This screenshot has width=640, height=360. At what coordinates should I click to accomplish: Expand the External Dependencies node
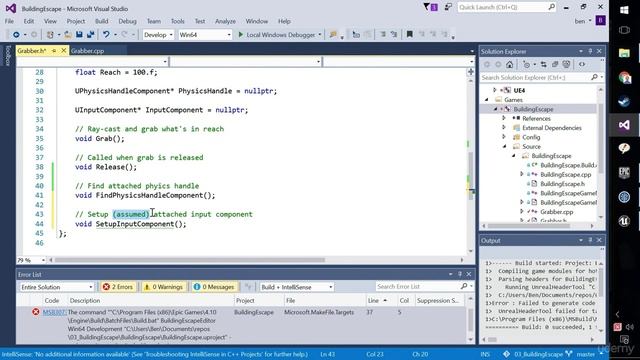tap(504, 128)
